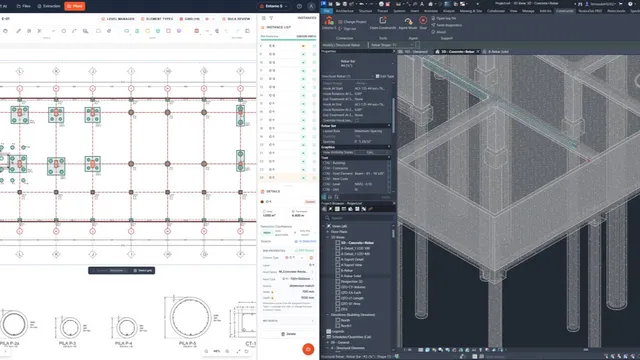
Task: Click the instance progress bar in Instance List
Action: (288, 40)
